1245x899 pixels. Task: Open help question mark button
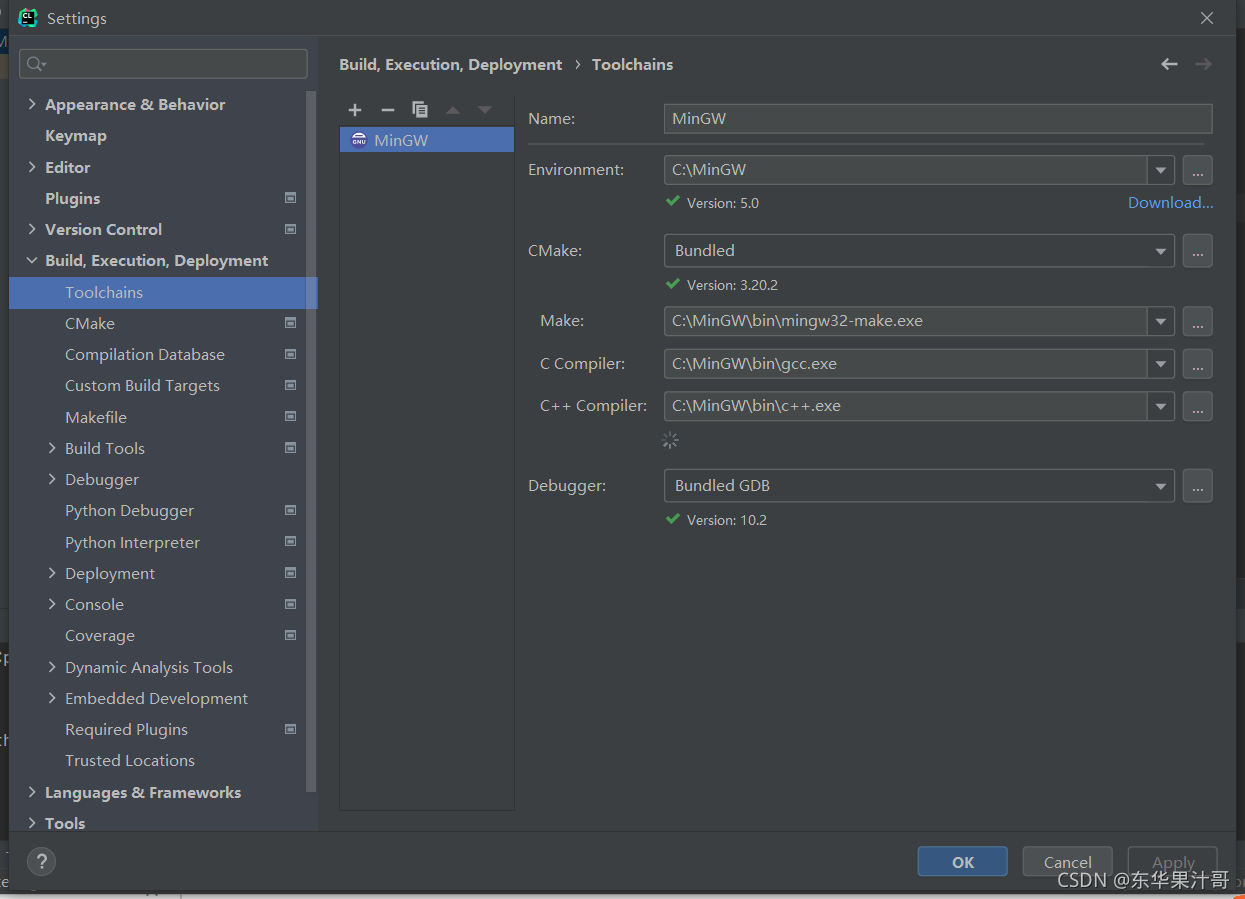[41, 861]
